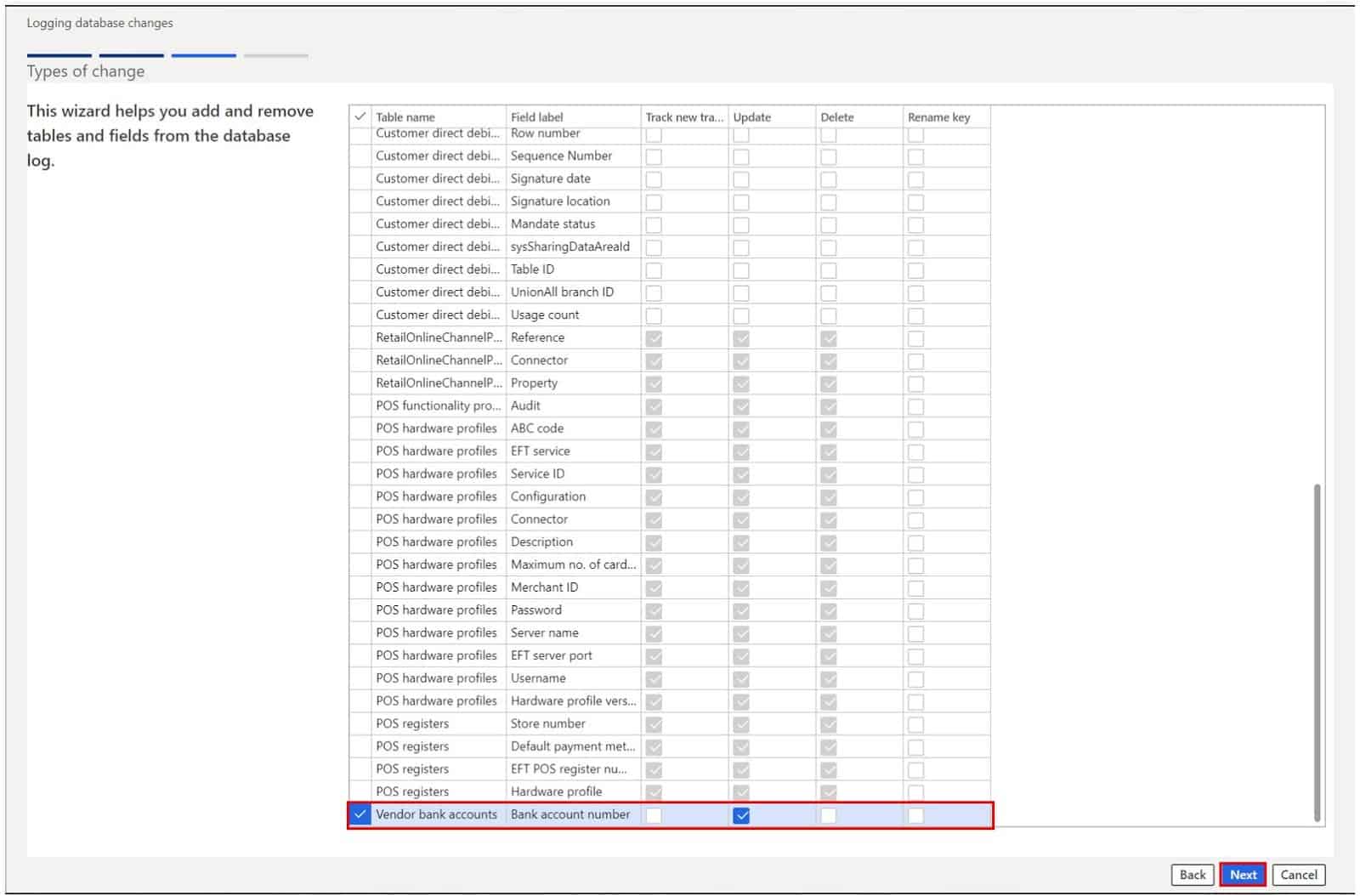
Task: Check Track new transactions for Bank account number
Action: tap(654, 817)
